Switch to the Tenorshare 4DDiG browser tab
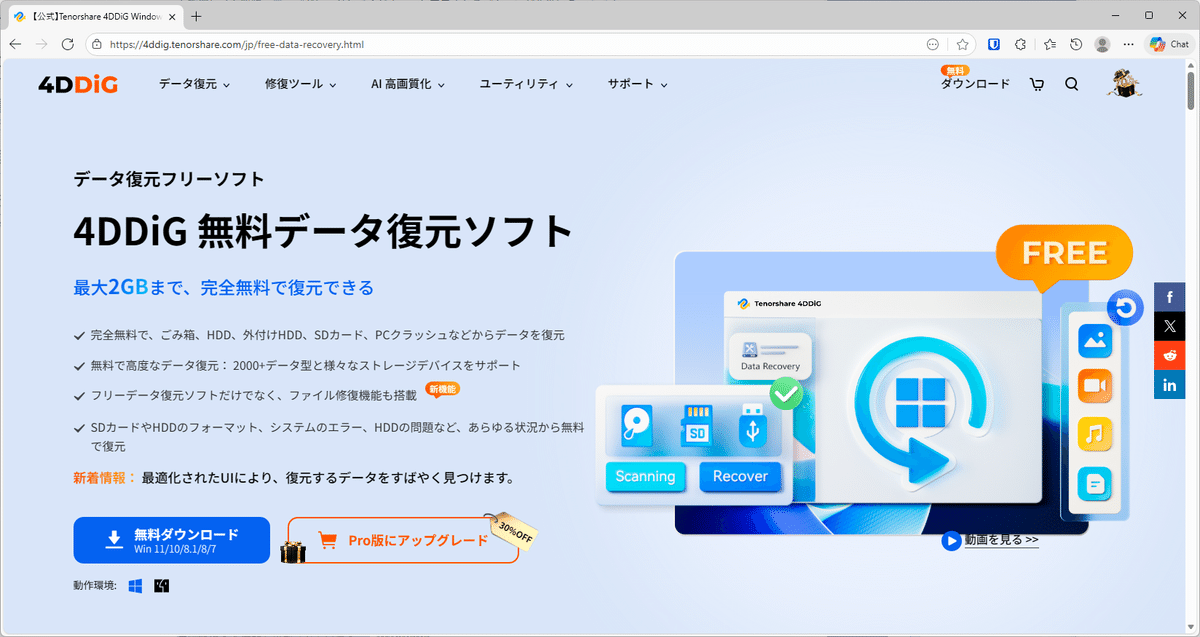1200x637 pixels. [90, 16]
